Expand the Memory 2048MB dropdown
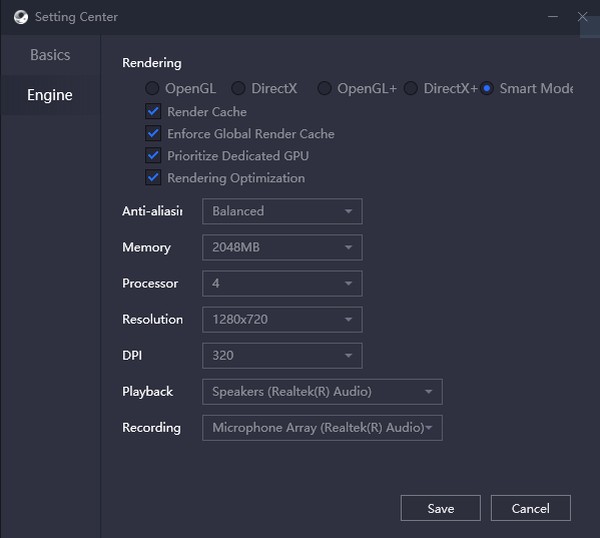The image size is (600, 538). [x=282, y=247]
